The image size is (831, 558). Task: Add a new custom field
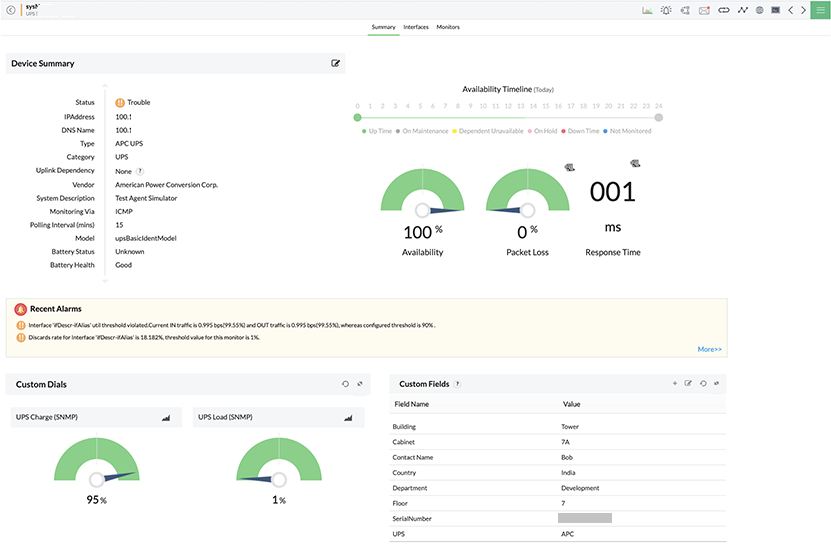pos(674,383)
